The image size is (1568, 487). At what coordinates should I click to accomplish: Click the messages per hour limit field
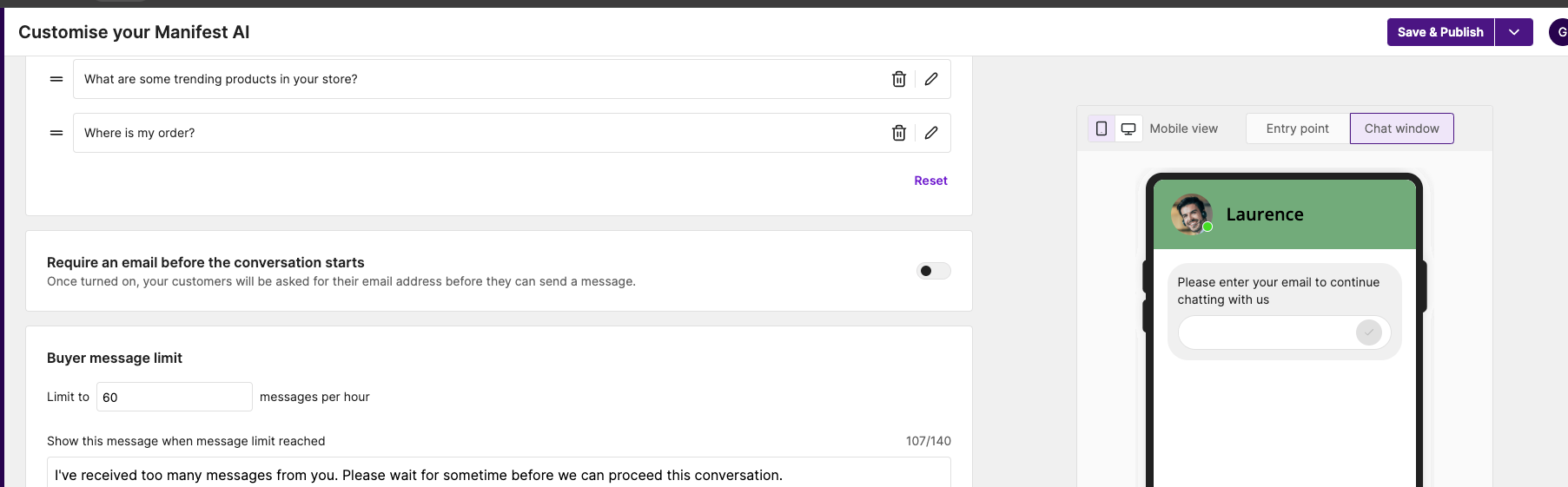pos(174,397)
